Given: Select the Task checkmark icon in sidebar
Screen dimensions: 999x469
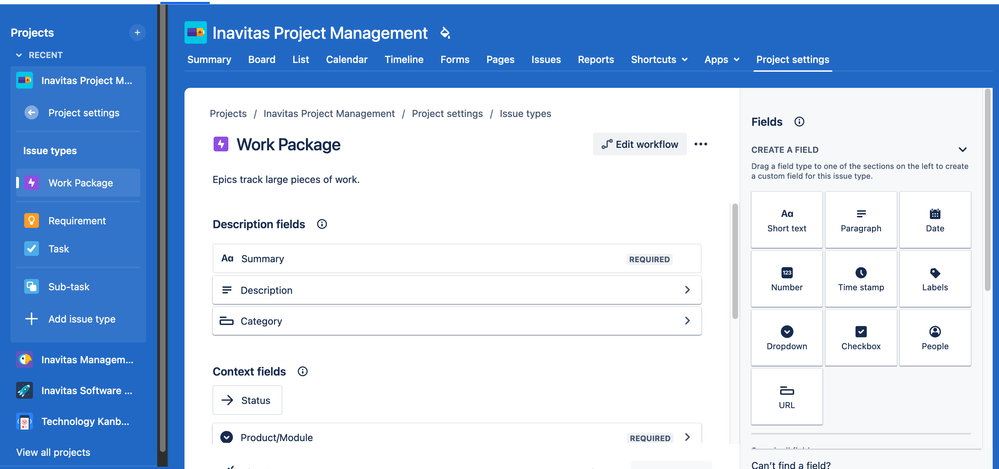Looking at the screenshot, I should 31,249.
